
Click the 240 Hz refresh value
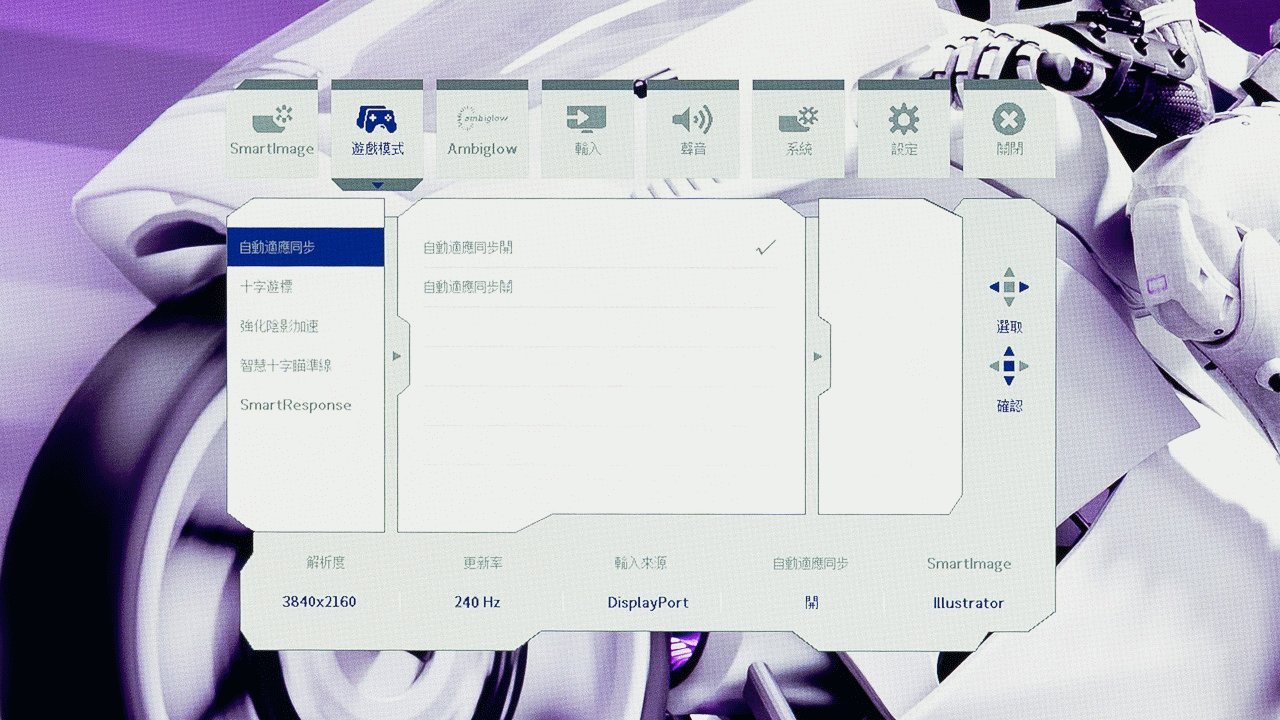pos(477,602)
